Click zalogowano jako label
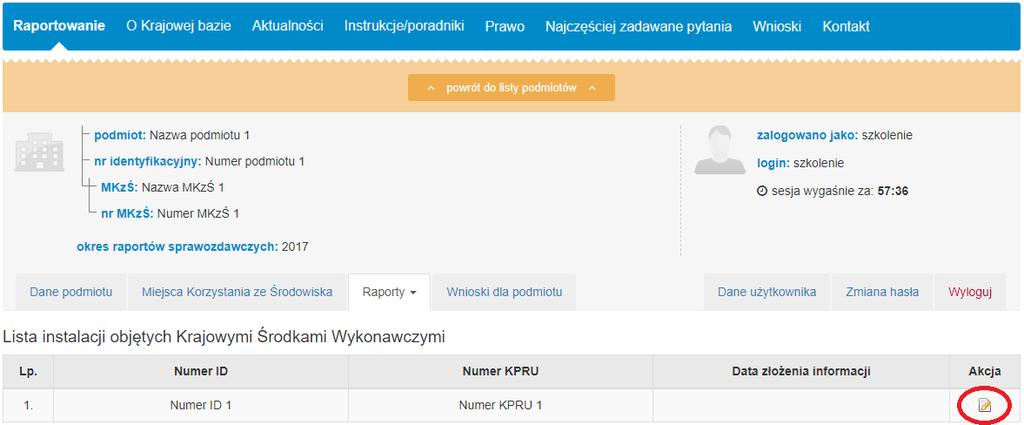The height and width of the screenshot is (425, 1024). click(807, 136)
